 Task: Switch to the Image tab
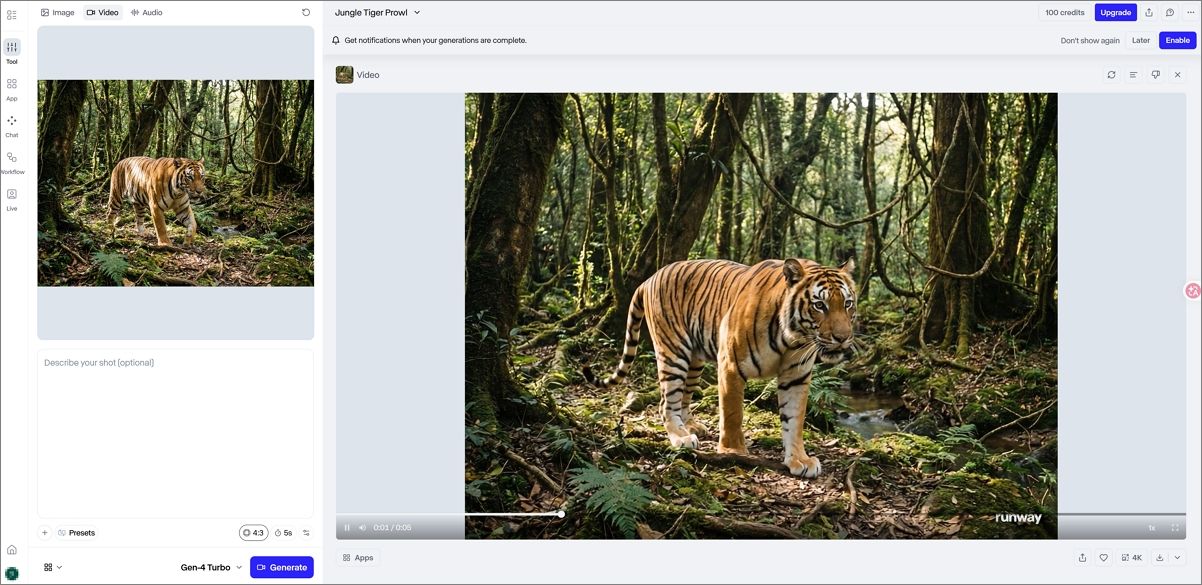pyautogui.click(x=58, y=13)
